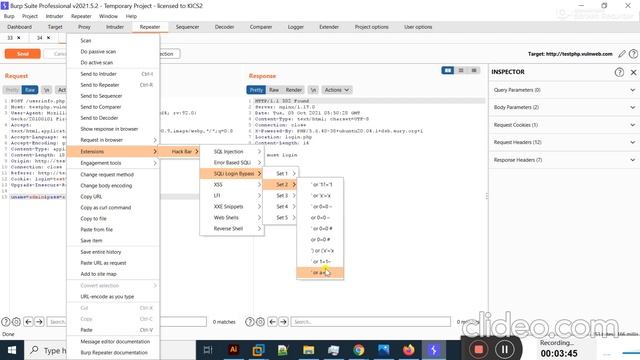
Task: Switch request view to Pretty
Action: pos(12,90)
